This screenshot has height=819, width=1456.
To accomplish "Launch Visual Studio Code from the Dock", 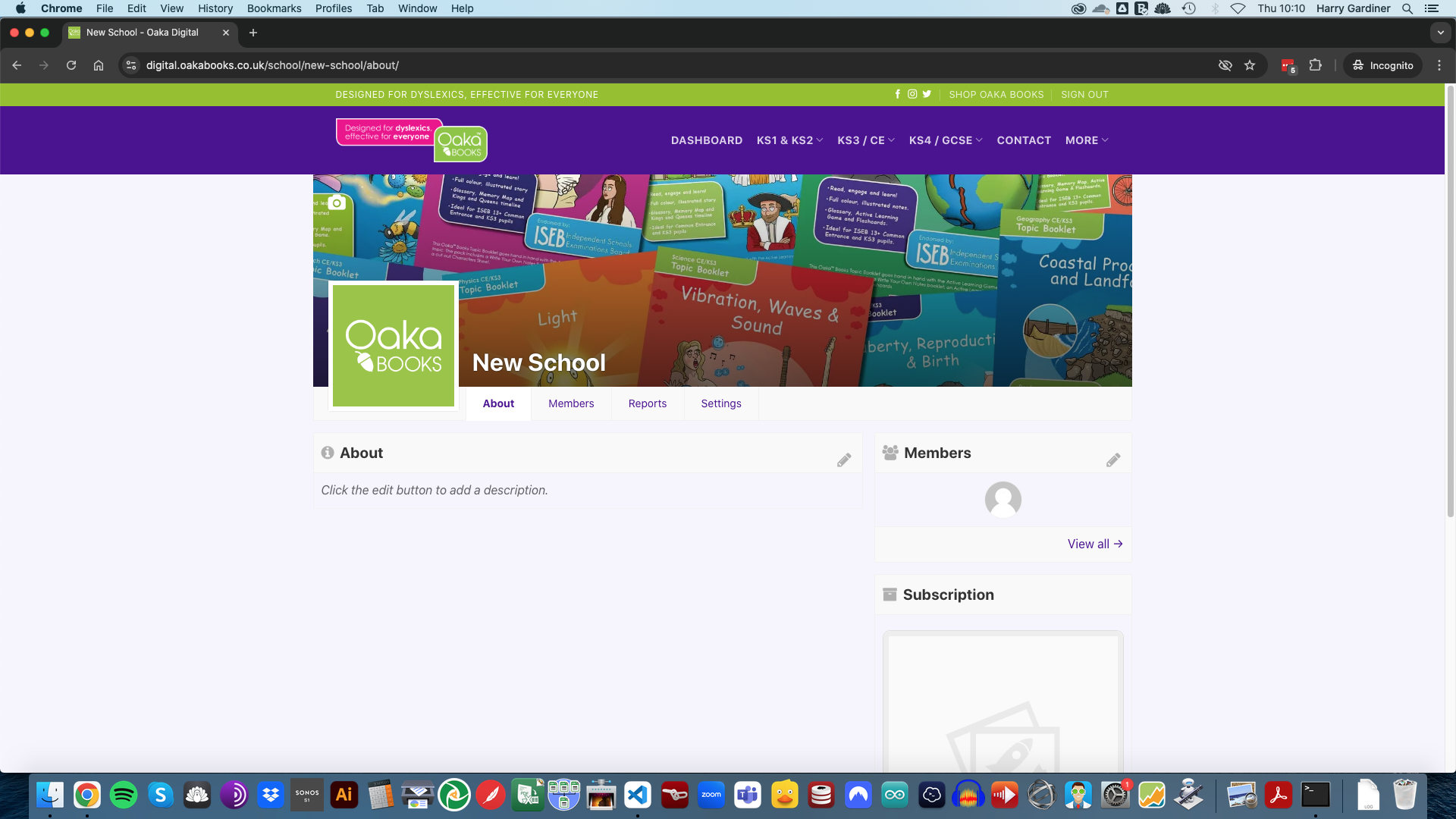I will click(x=638, y=795).
